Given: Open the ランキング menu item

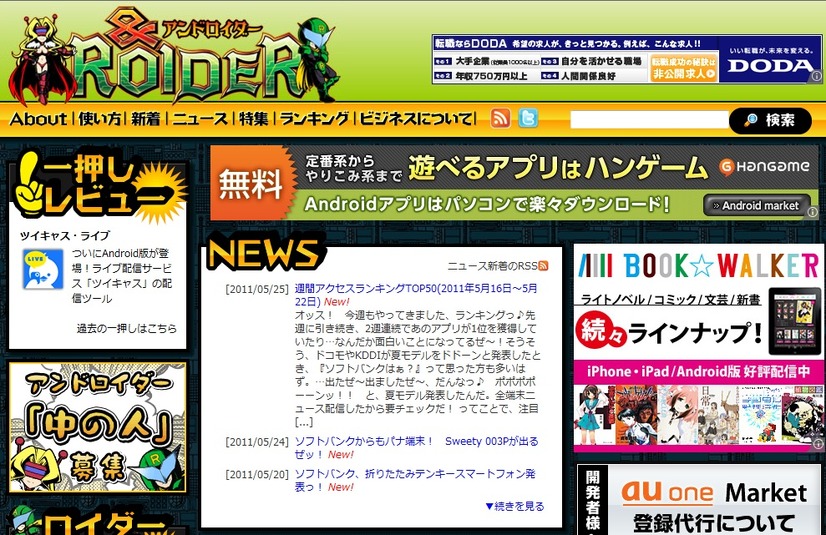Looking at the screenshot, I should 314,118.
